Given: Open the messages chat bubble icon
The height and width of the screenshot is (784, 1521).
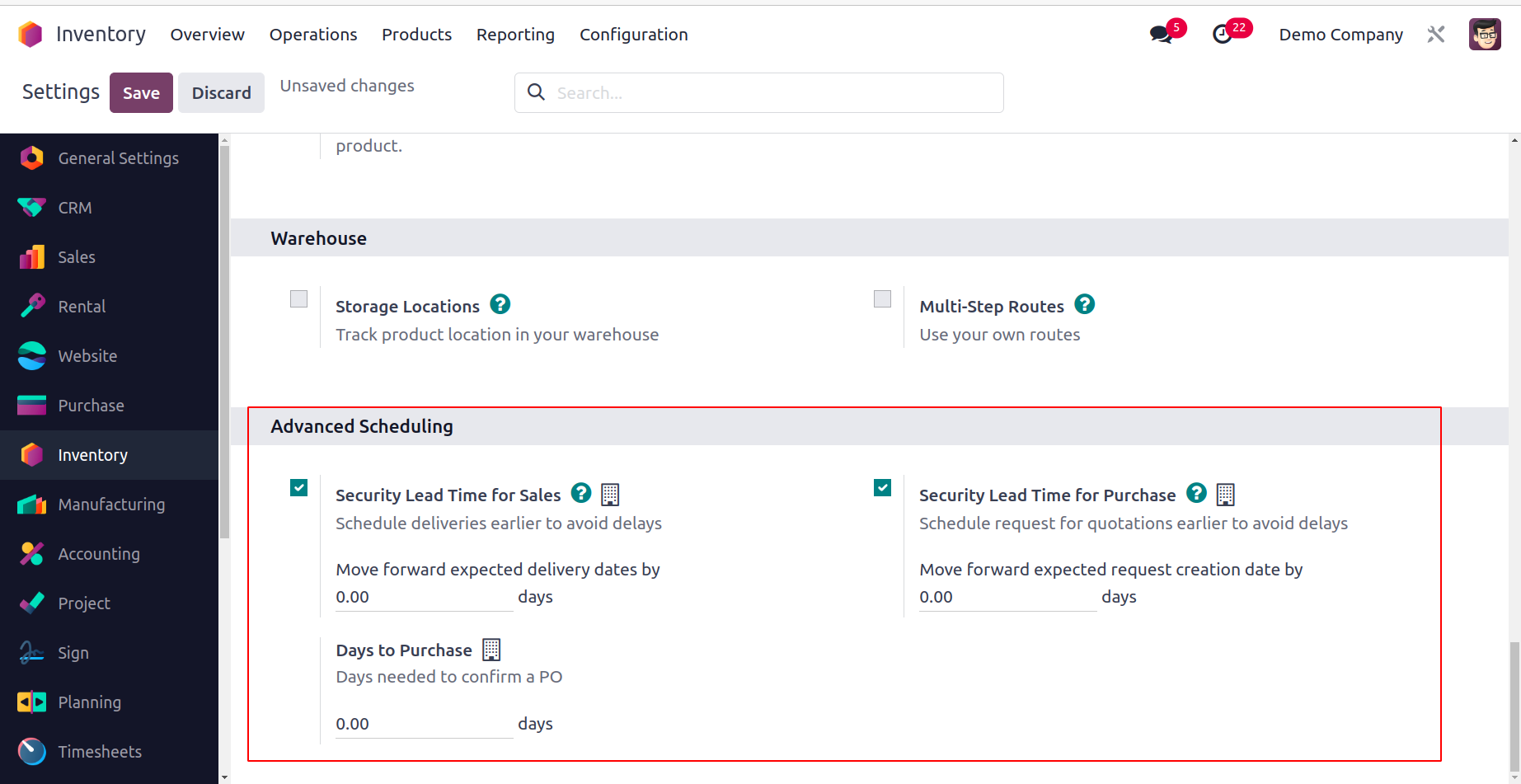Looking at the screenshot, I should 1161,35.
